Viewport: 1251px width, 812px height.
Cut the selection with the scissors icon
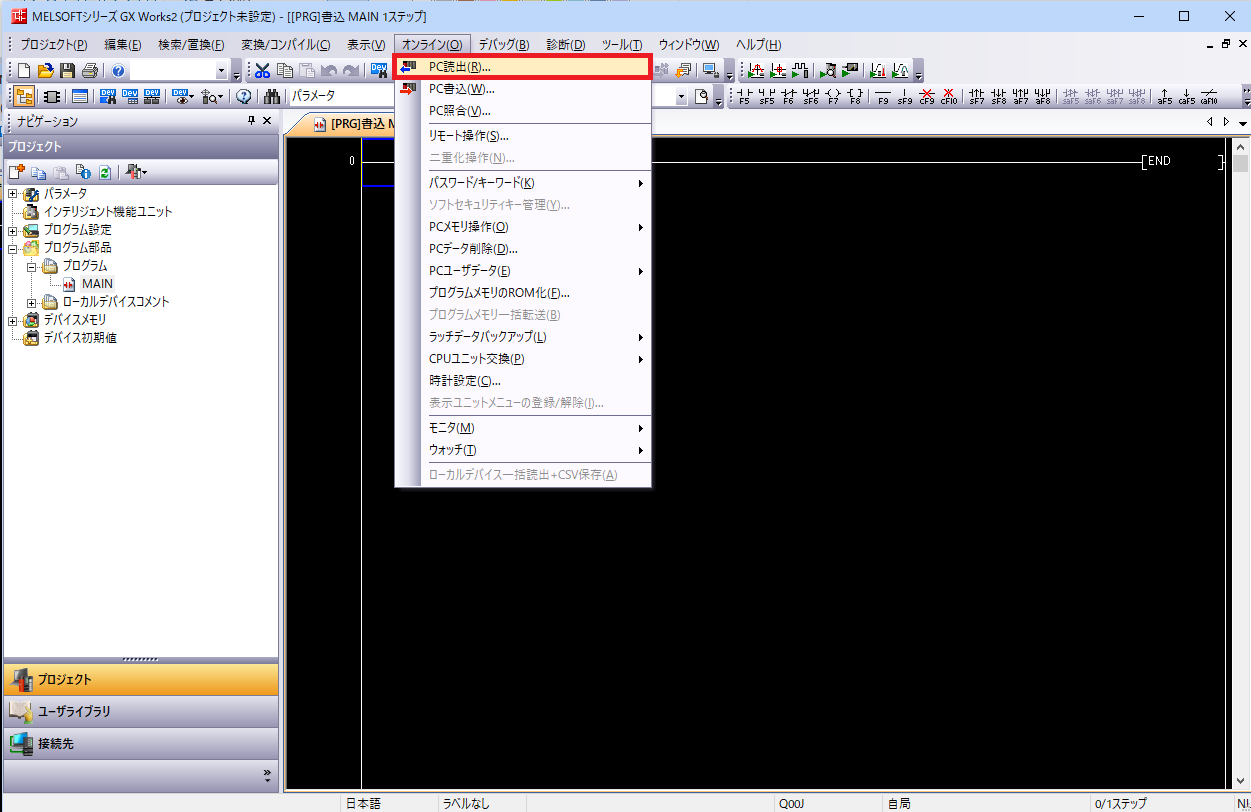click(262, 71)
